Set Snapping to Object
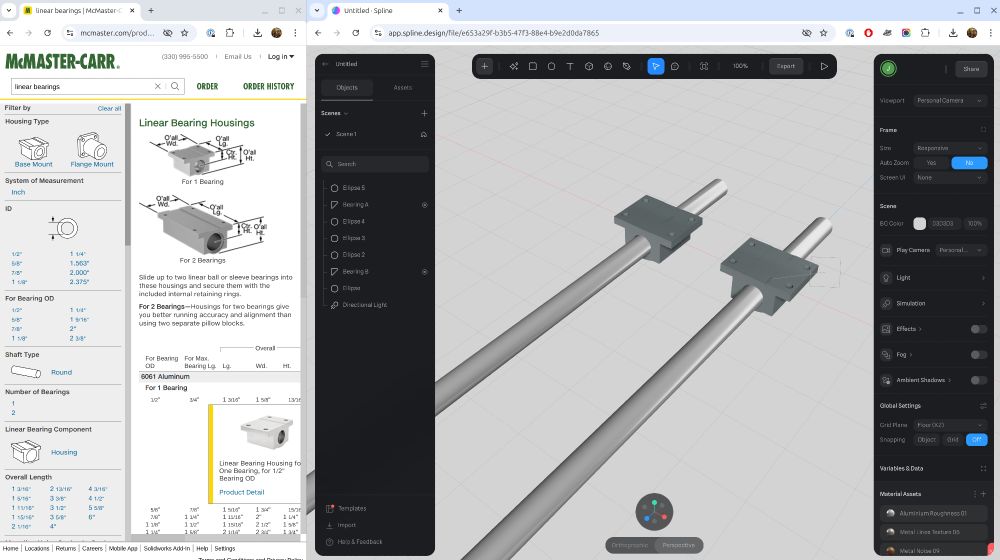1000x560 pixels. pyautogui.click(x=926, y=439)
